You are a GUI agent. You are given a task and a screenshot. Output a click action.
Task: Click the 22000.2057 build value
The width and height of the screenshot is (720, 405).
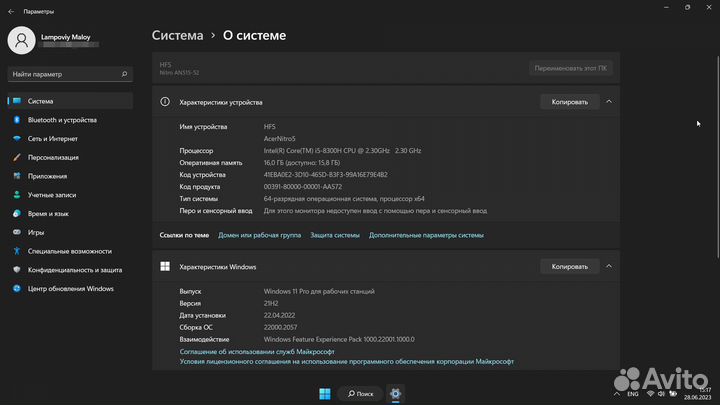coord(280,327)
